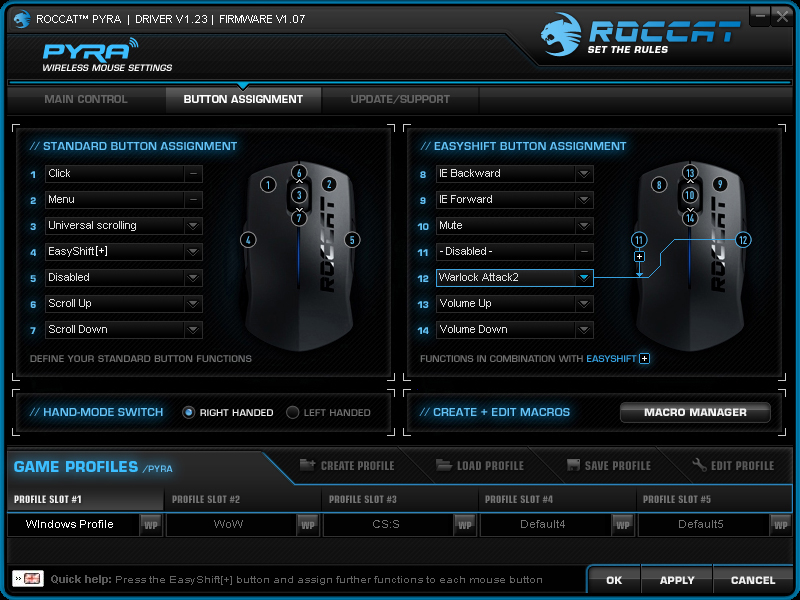Open button 4 EasyShift[+] dropdown
The height and width of the screenshot is (600, 800).
coord(193,252)
